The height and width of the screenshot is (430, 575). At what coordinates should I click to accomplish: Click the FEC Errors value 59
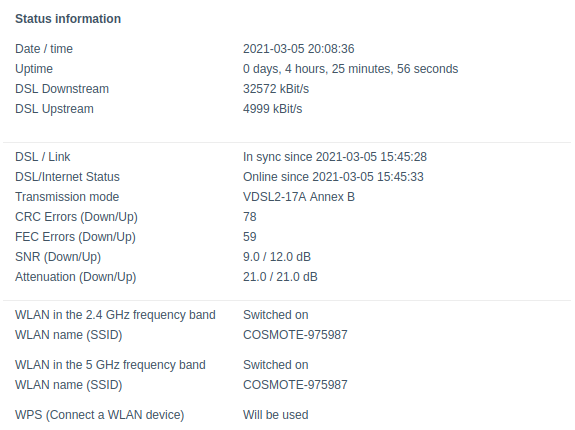(x=249, y=237)
